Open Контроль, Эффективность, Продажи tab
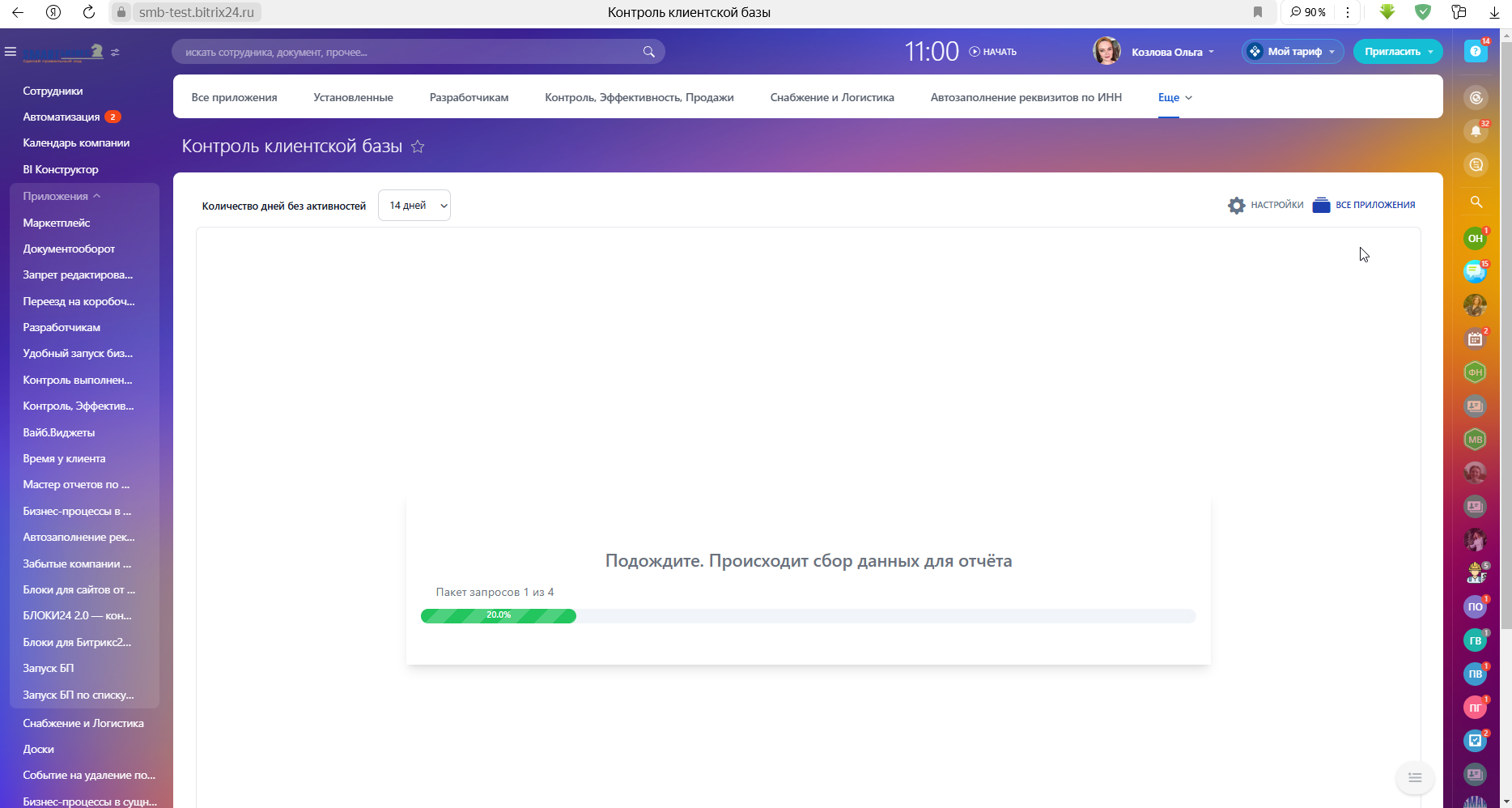 click(639, 97)
